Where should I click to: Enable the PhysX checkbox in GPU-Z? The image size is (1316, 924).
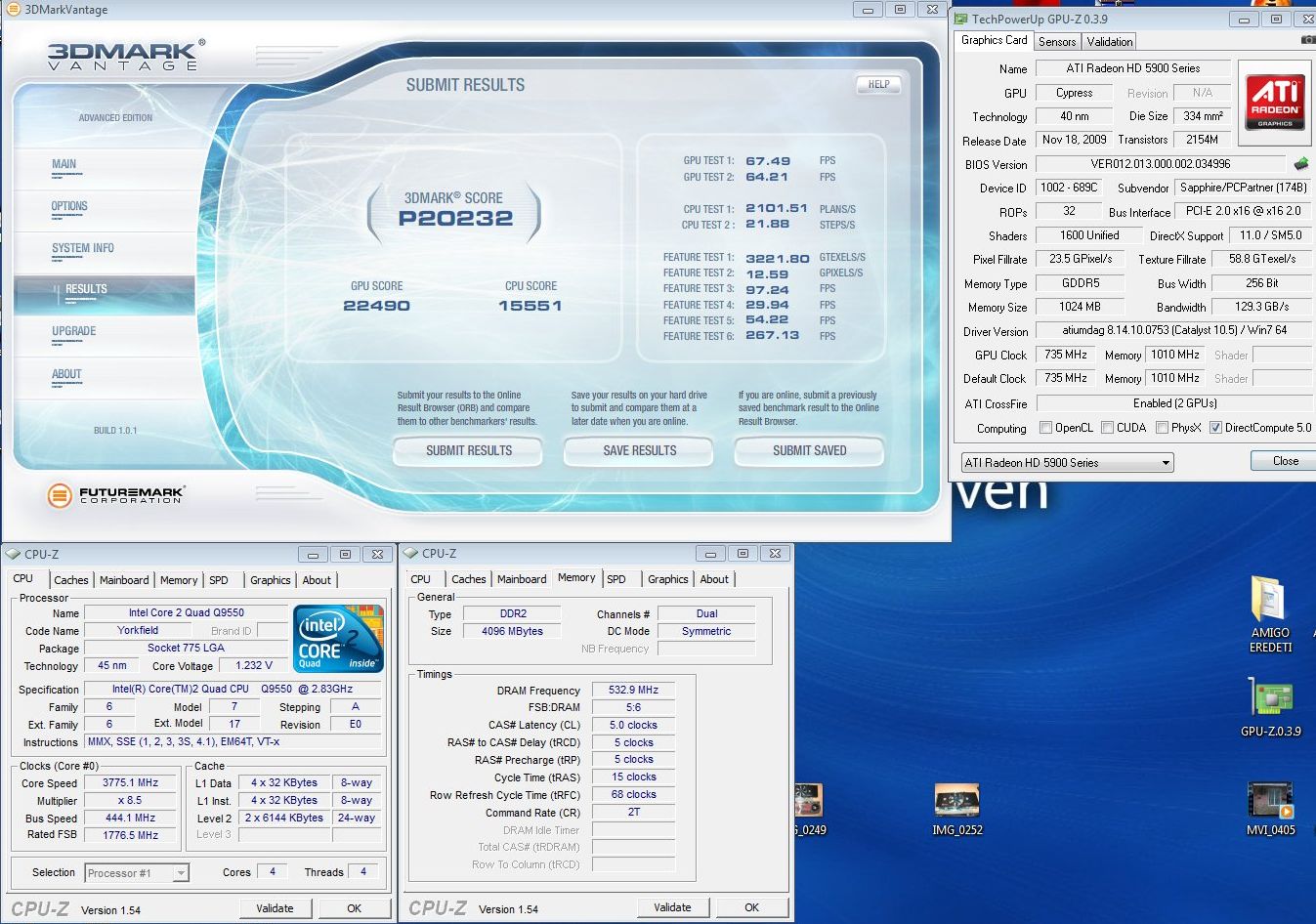tap(1162, 428)
